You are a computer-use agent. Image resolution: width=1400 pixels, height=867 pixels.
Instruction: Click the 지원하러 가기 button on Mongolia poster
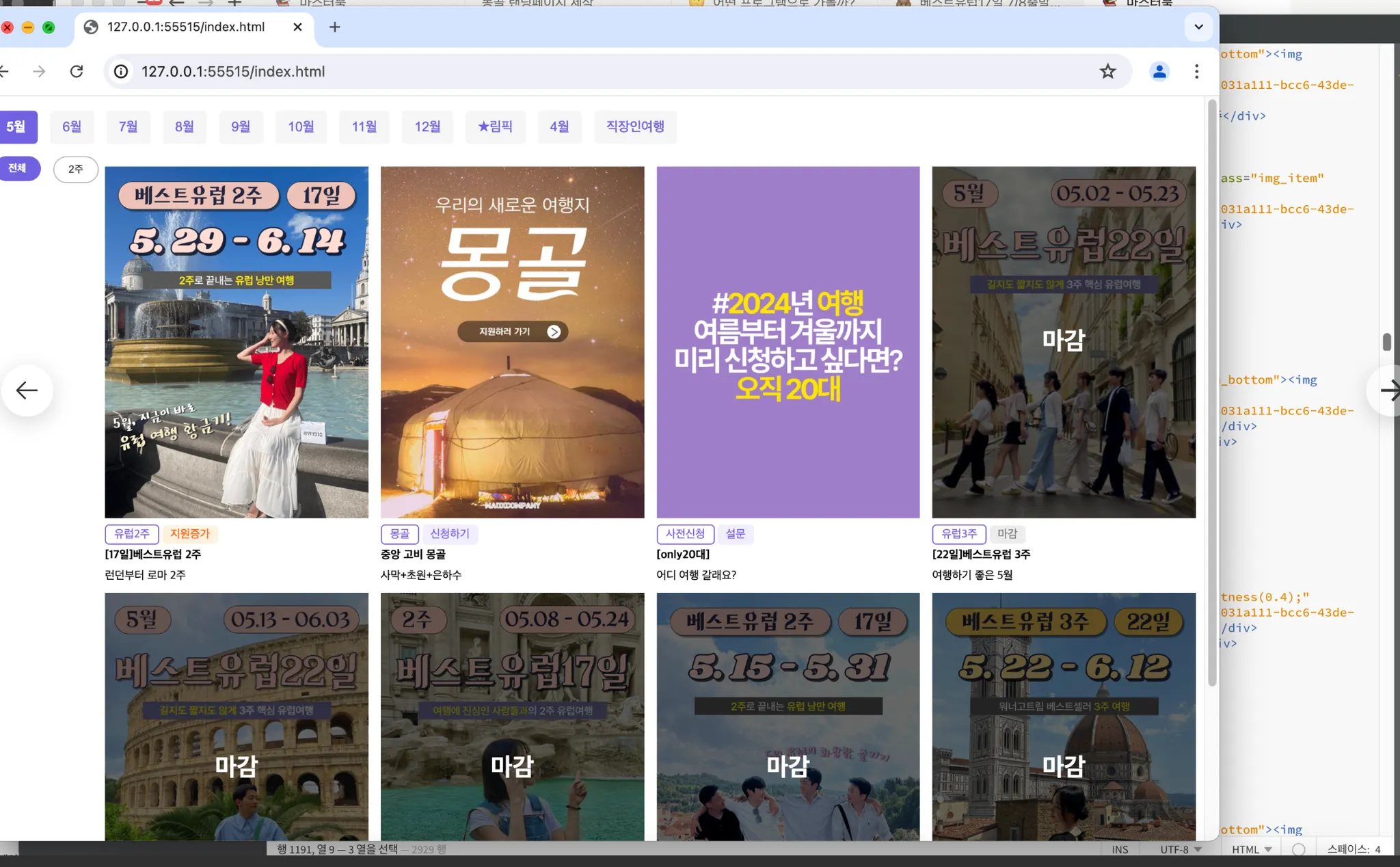pos(512,332)
